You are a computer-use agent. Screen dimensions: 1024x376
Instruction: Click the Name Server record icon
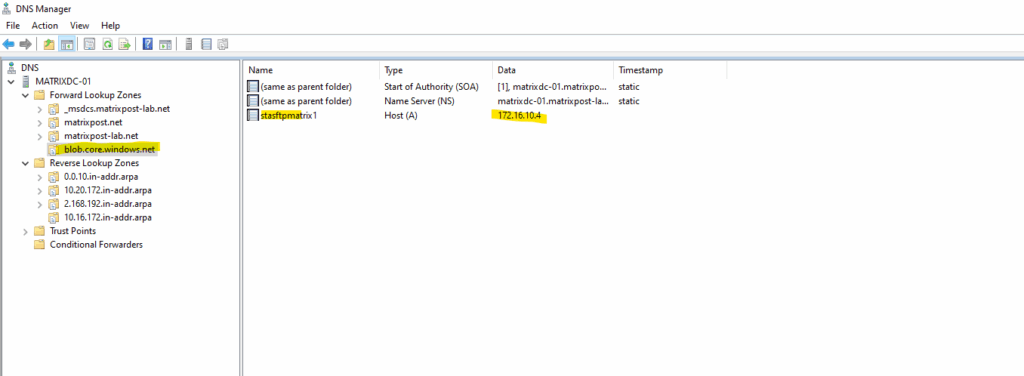click(253, 101)
